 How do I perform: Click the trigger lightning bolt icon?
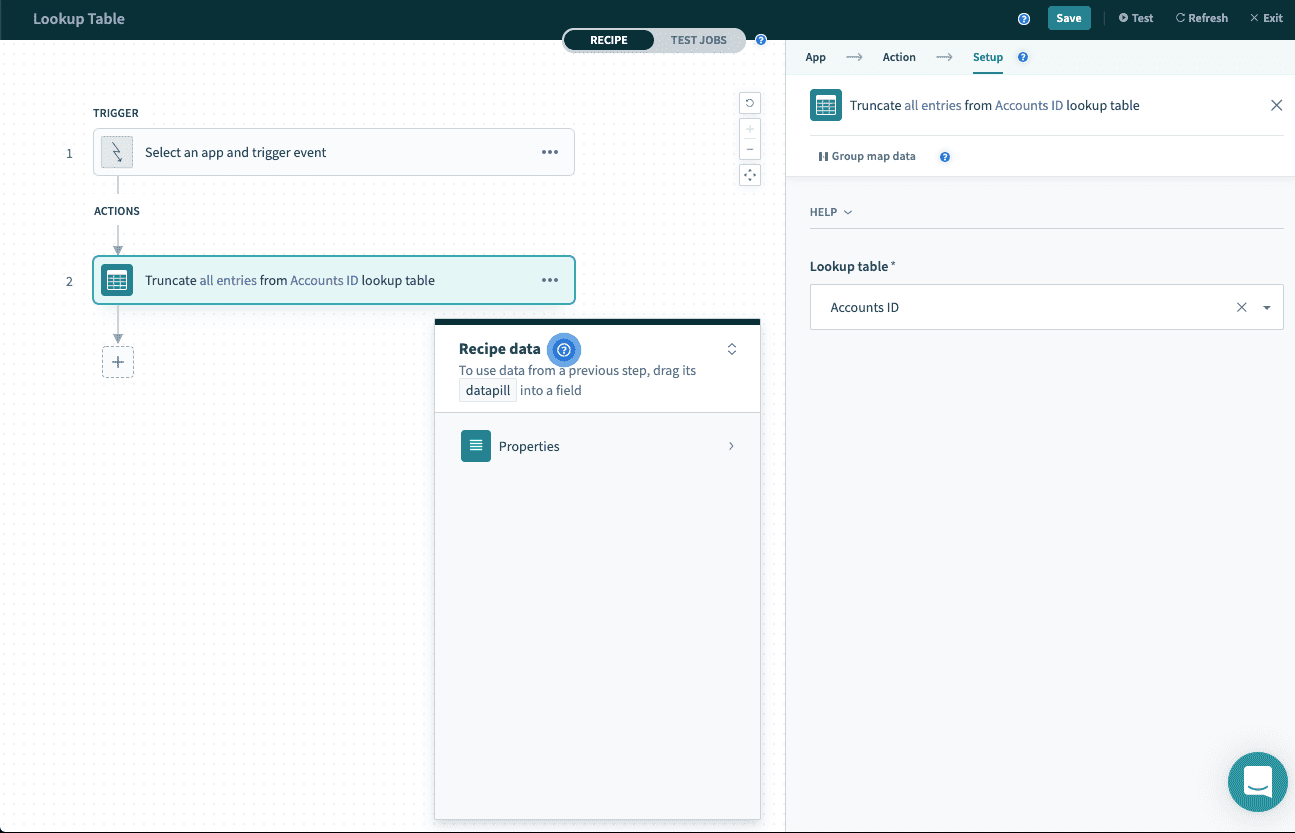tap(117, 152)
